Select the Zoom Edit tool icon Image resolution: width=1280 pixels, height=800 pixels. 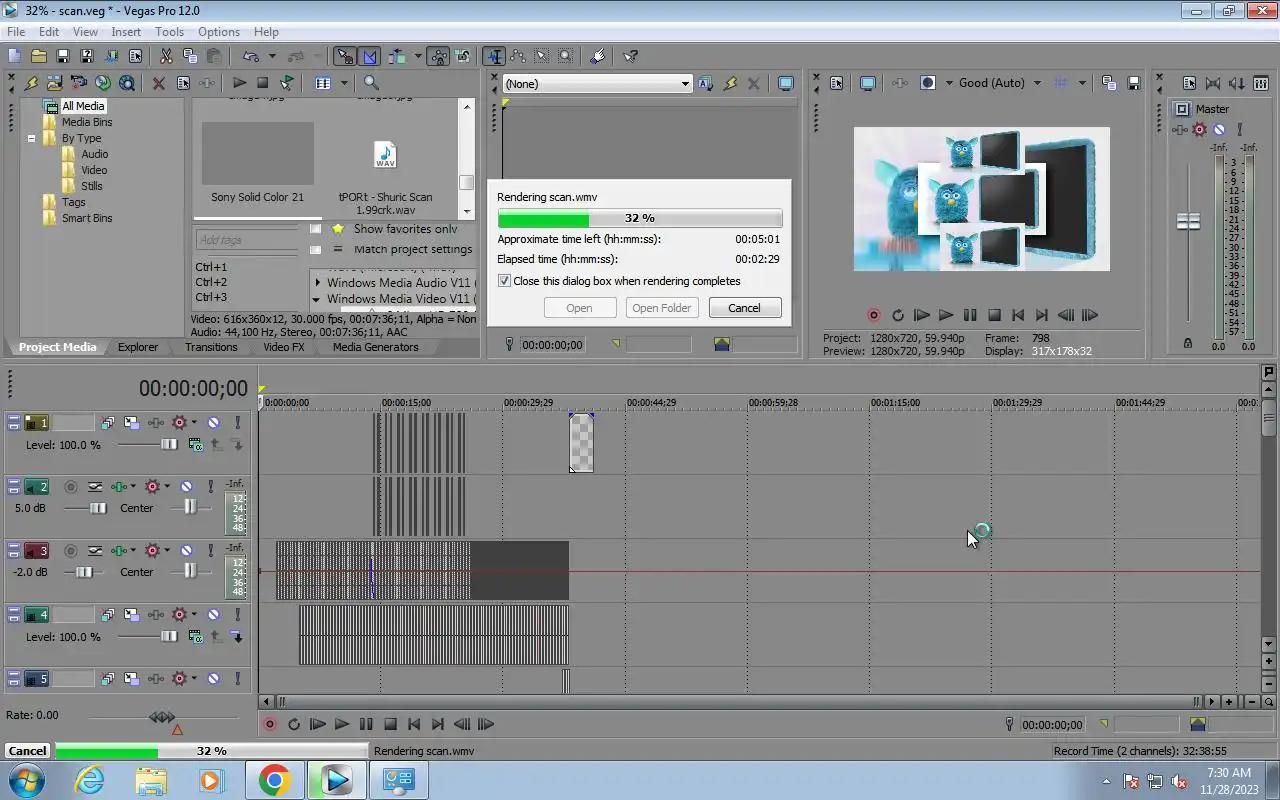coord(566,57)
